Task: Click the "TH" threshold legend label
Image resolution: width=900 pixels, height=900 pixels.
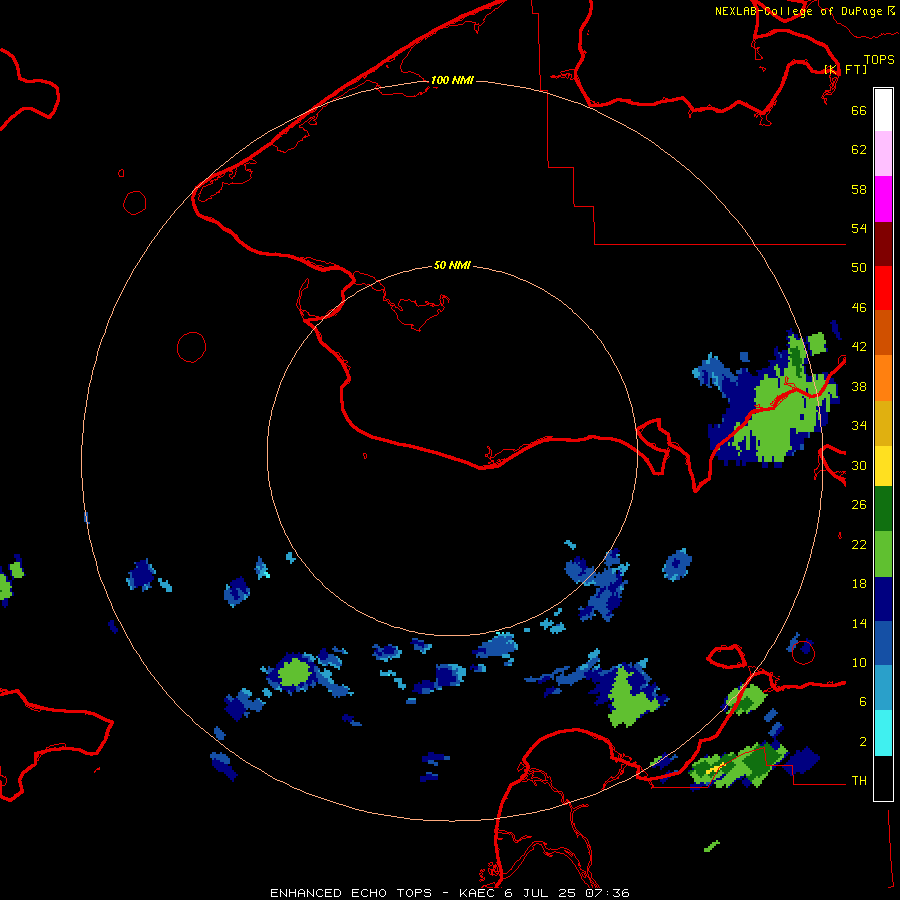Action: [859, 781]
